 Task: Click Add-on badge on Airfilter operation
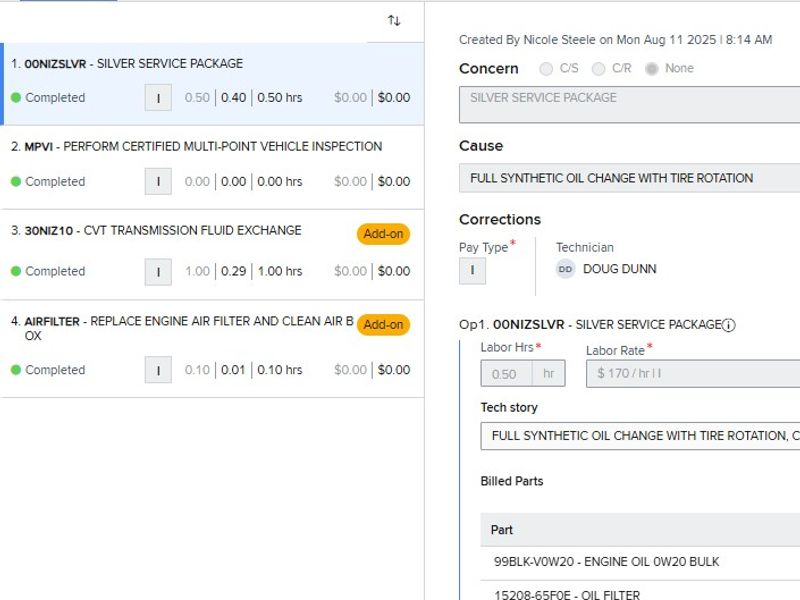tap(383, 325)
